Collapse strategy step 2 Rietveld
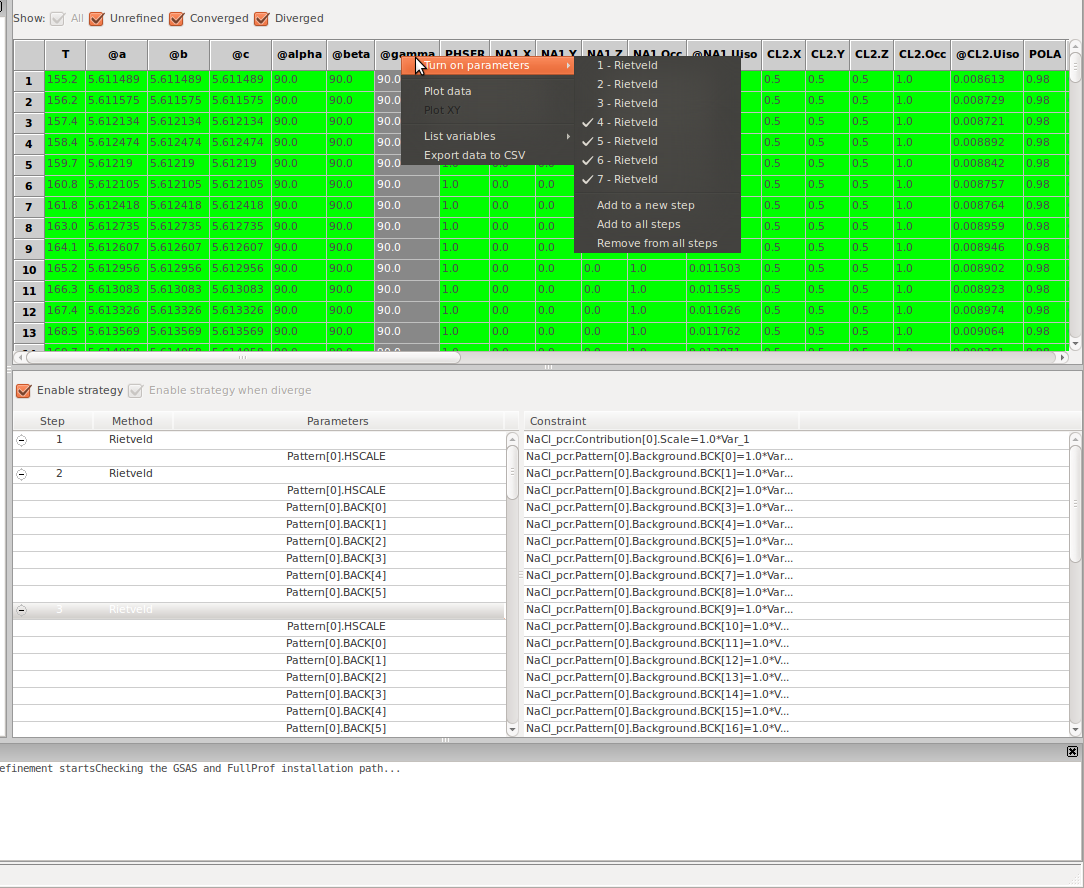 click(x=21, y=474)
